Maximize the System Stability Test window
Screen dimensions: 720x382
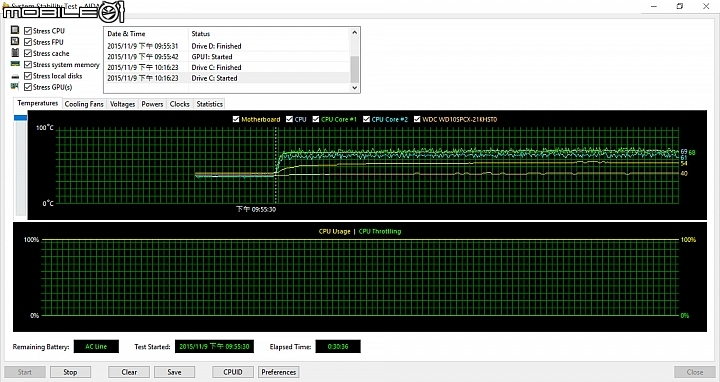coord(680,6)
